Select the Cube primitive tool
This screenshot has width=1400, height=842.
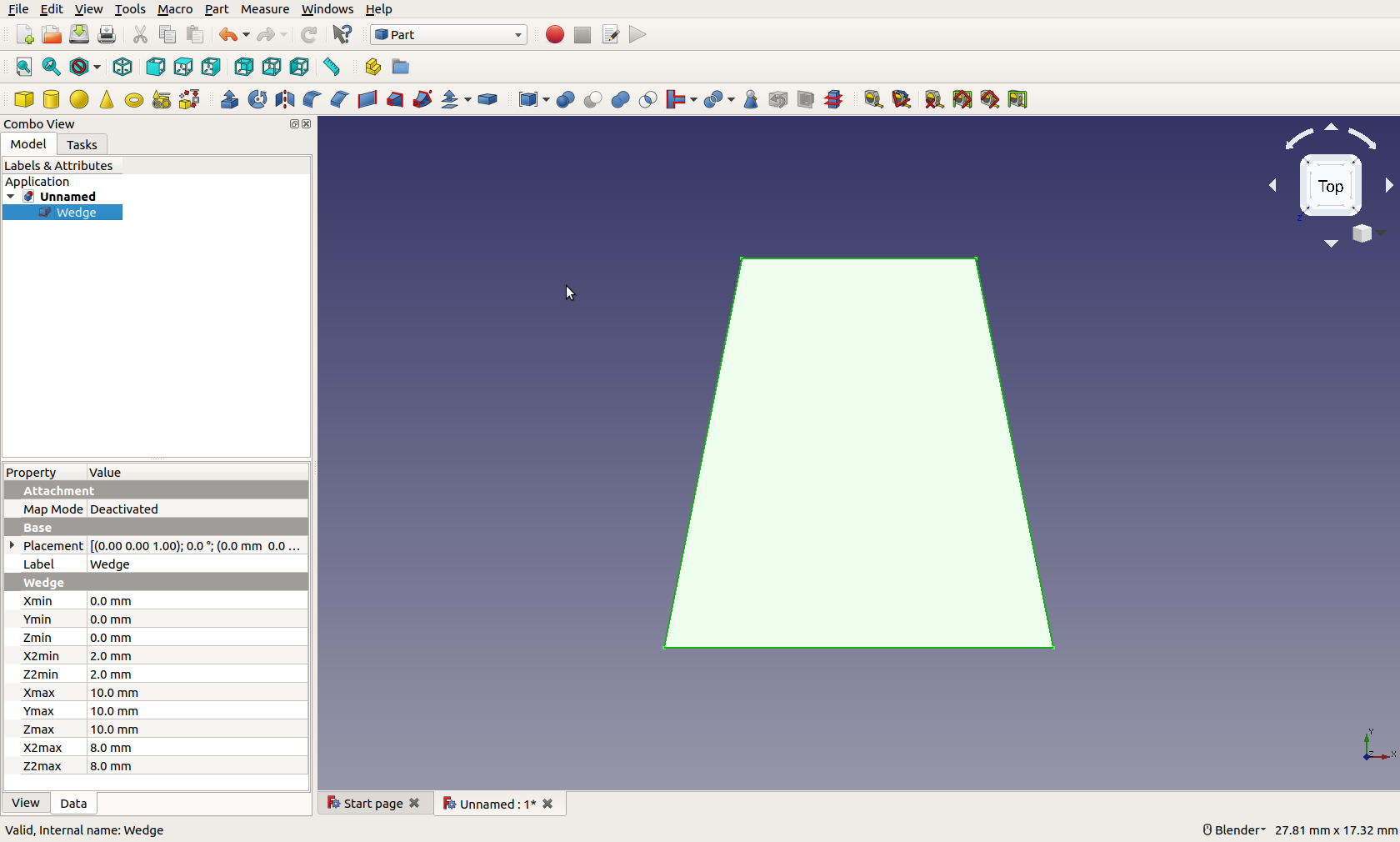pyautogui.click(x=24, y=99)
